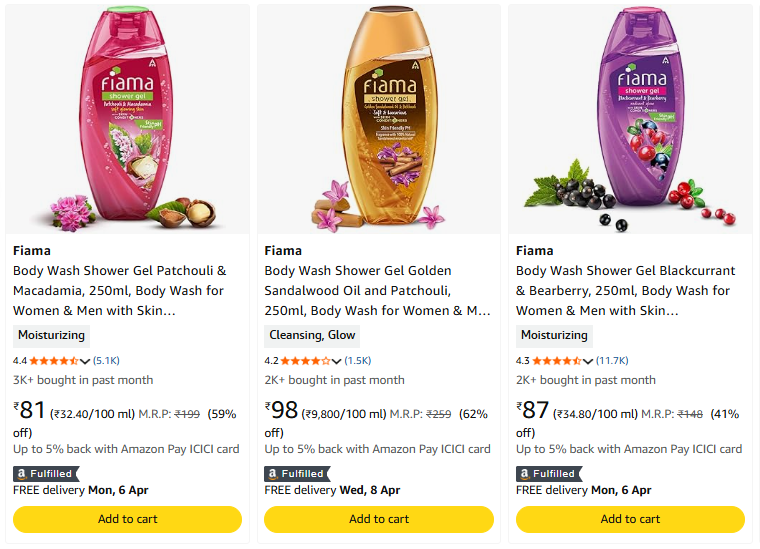760x549 pixels.
Task: Add Golden Sandalwood Oil gel to cart
Action: coord(379,519)
